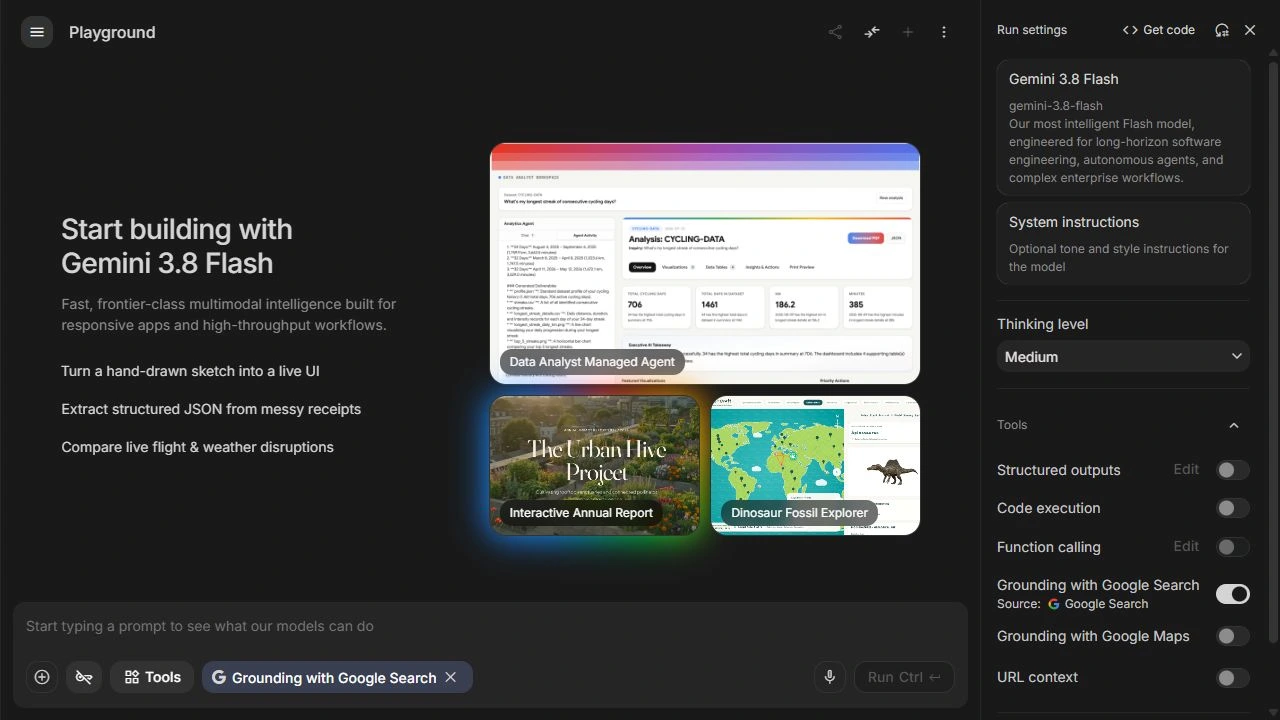Close the Run settings panel

point(1250,30)
